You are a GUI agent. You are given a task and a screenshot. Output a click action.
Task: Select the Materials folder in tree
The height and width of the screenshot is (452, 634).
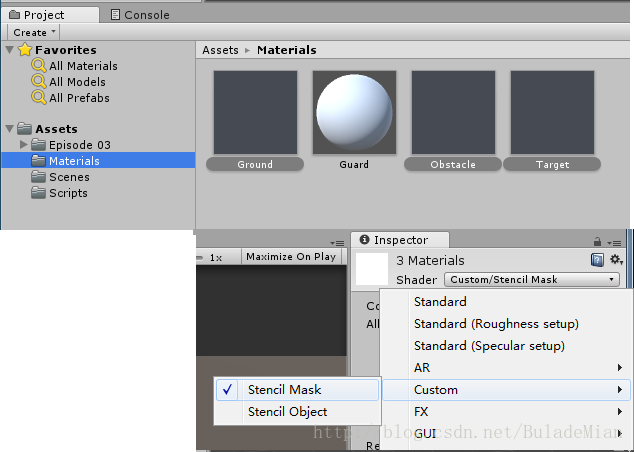[98, 161]
